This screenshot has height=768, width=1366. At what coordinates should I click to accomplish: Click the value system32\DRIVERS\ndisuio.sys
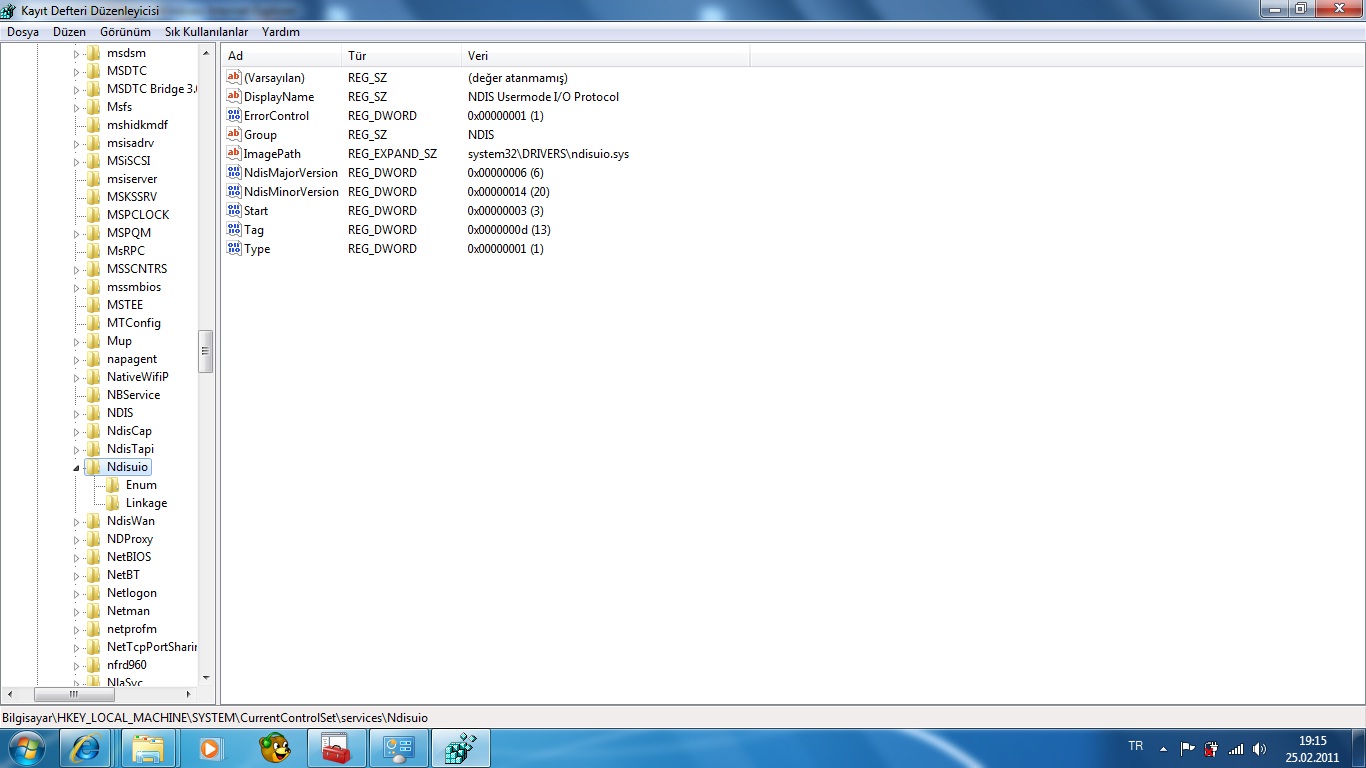pyautogui.click(x=548, y=154)
